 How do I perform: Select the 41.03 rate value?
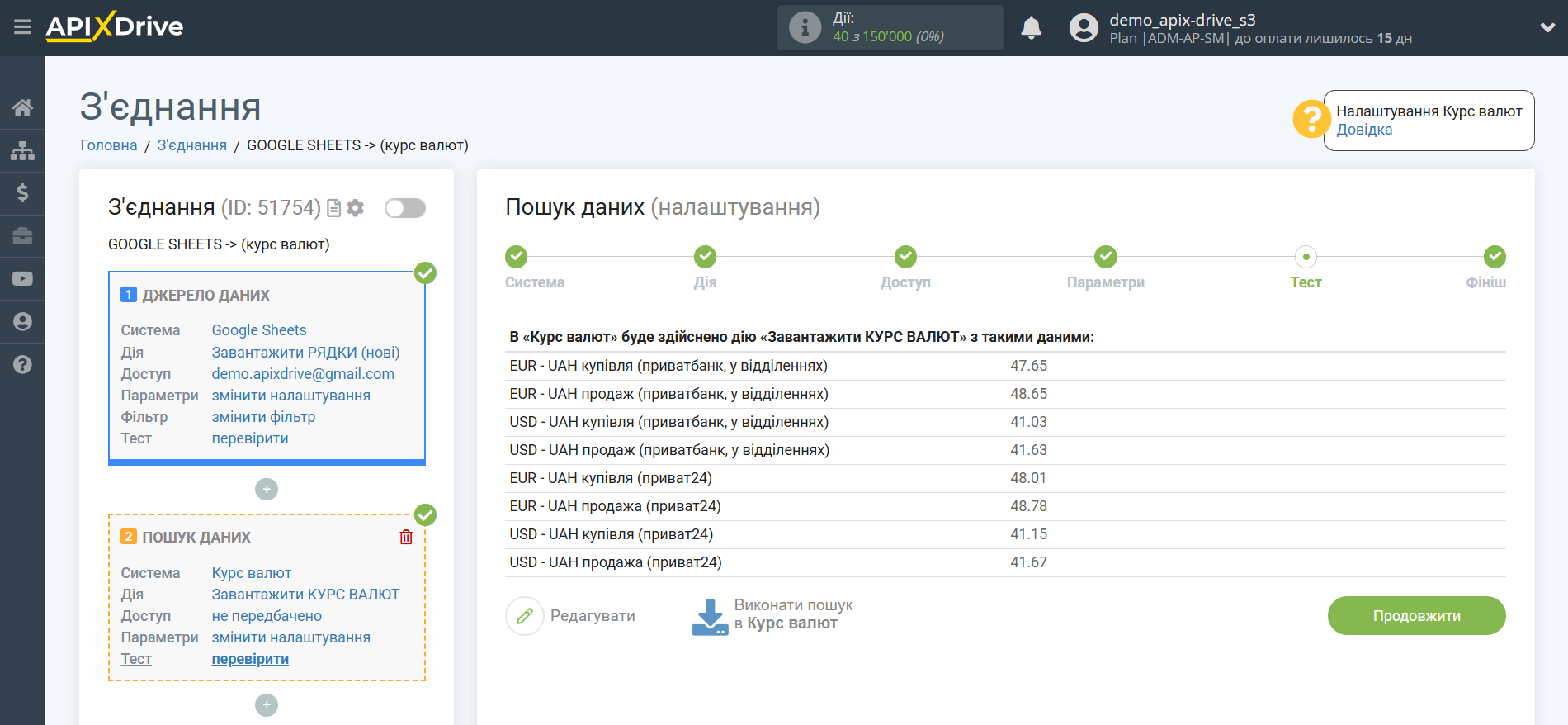tap(1028, 422)
